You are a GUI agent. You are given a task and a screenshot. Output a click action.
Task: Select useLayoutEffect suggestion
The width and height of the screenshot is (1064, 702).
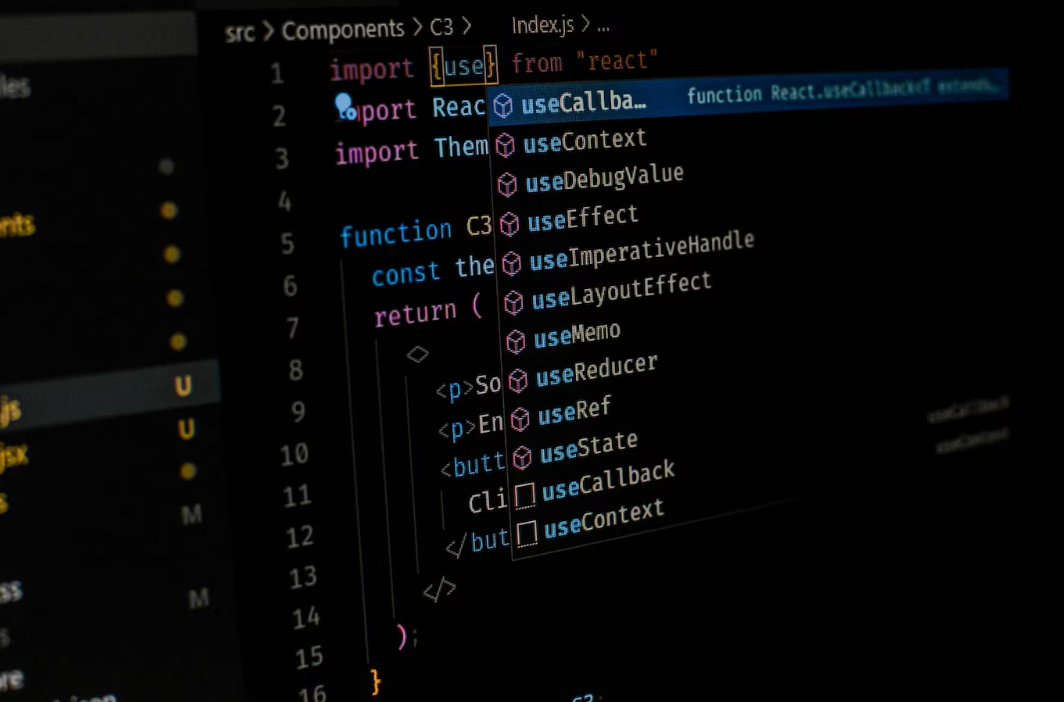(x=621, y=290)
